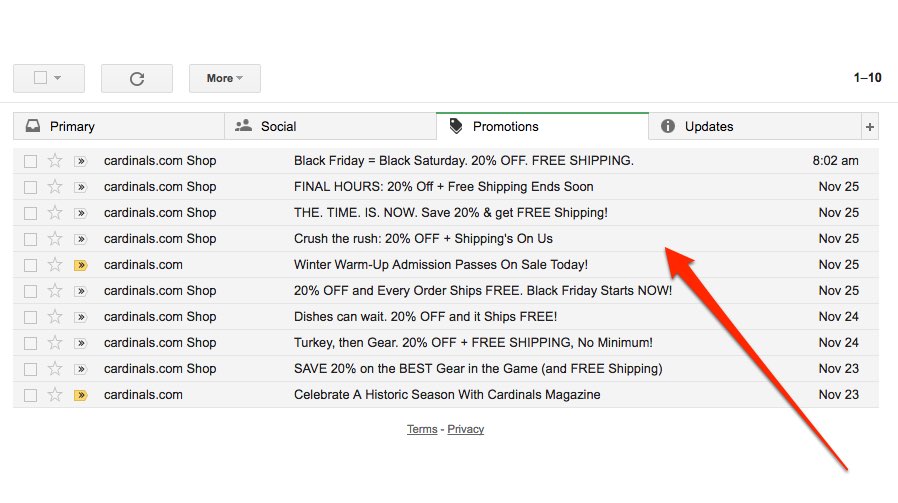
Task: Open the select dropdown arrow
Action: click(57, 78)
